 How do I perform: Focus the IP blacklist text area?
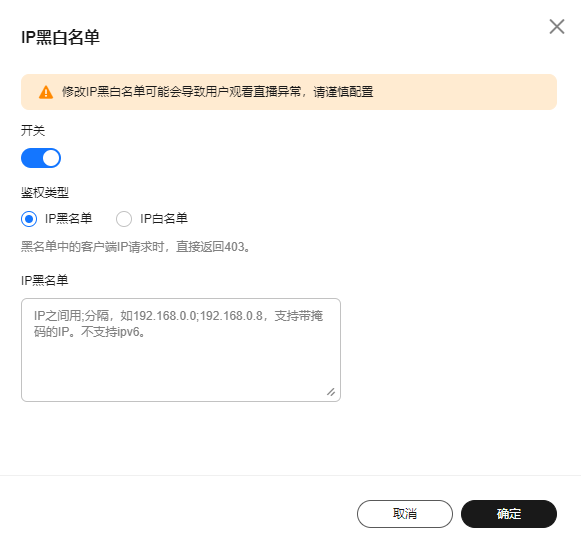tap(181, 350)
